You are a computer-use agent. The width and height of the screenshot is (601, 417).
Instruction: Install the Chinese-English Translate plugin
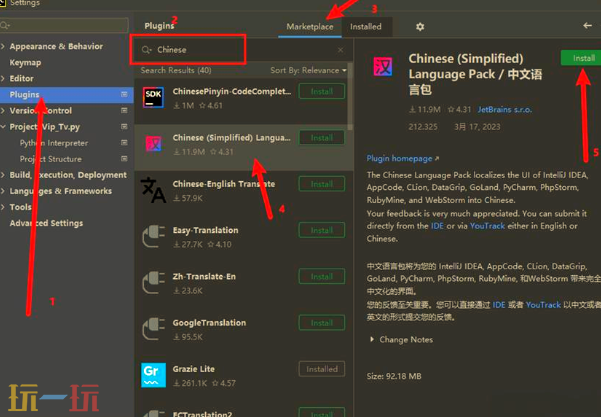click(322, 184)
